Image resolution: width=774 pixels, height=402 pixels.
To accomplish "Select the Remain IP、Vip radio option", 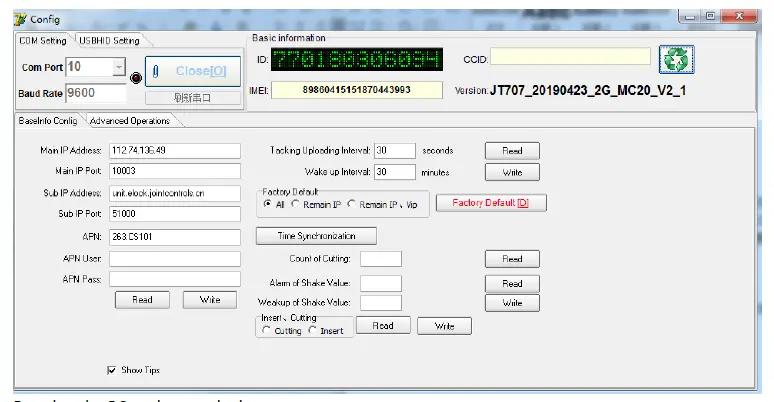I will (x=351, y=204).
